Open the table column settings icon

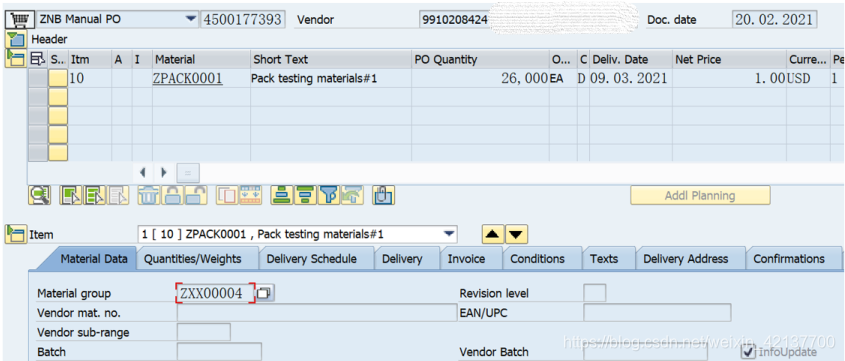point(38,59)
